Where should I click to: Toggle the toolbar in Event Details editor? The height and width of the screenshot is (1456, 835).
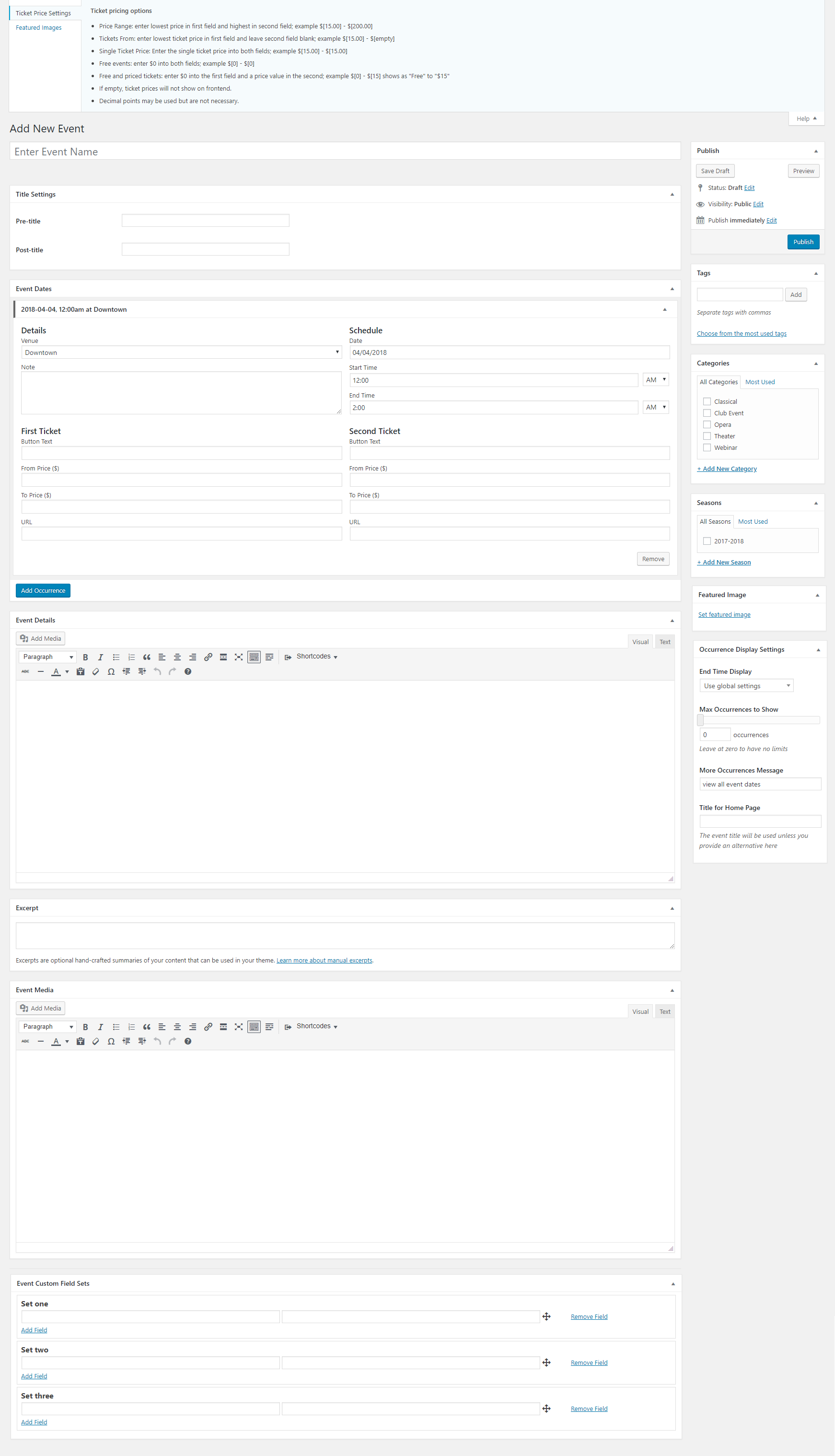254,657
